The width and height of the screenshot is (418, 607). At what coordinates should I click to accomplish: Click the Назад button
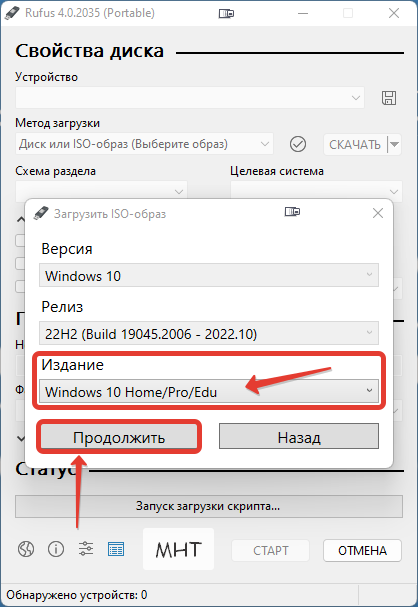pyautogui.click(x=299, y=436)
